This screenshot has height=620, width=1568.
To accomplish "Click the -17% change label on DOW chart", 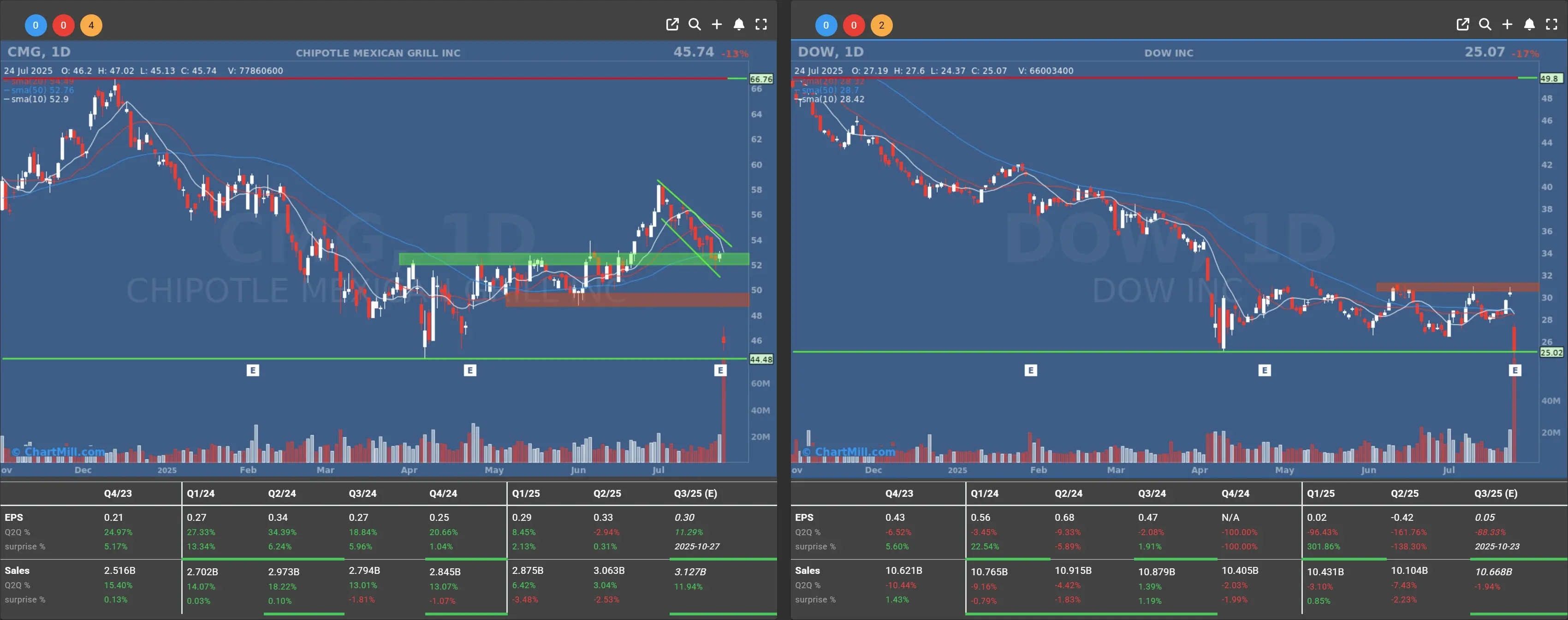I will 1526,54.
